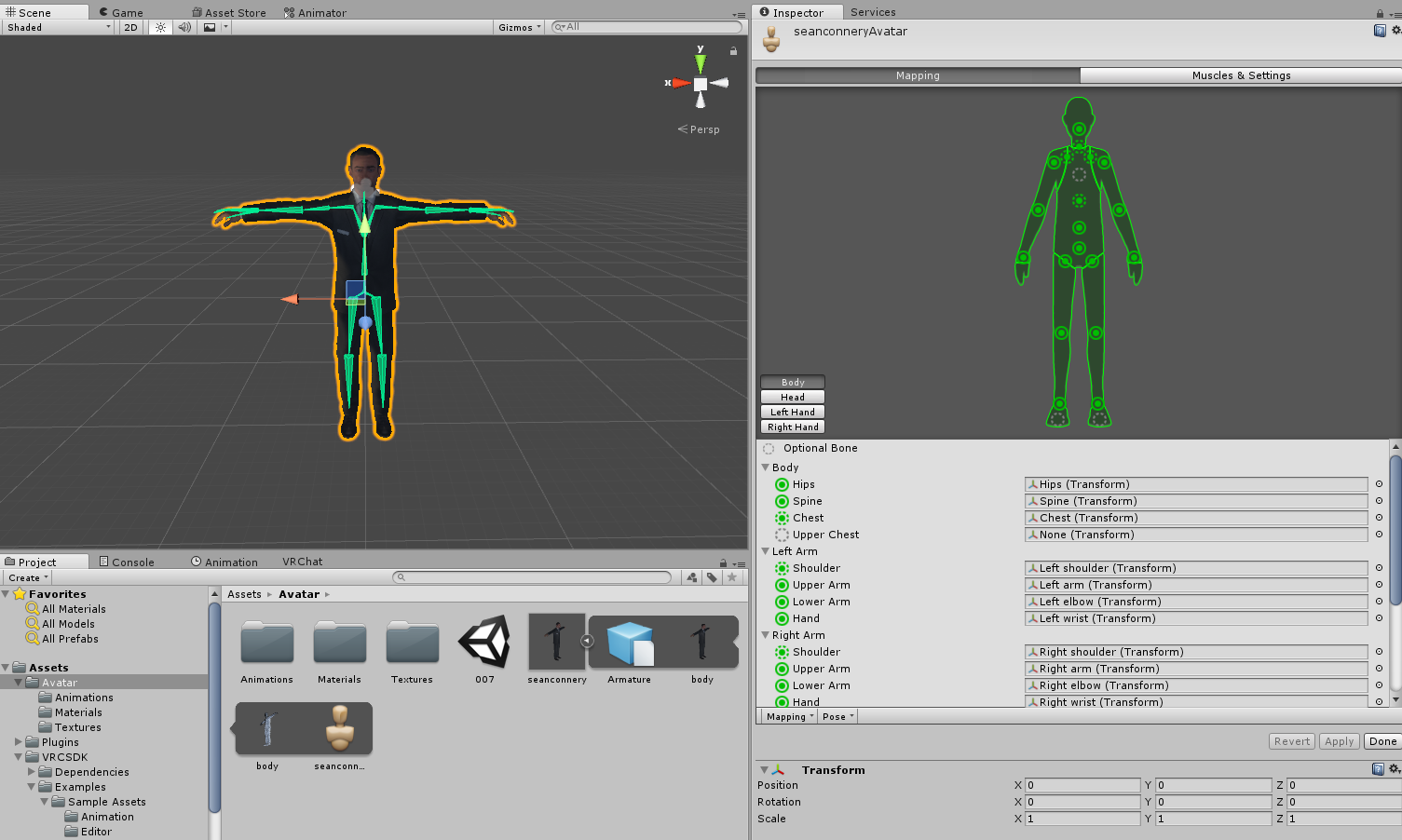The image size is (1402, 840).
Task: Open the Gizmos dropdown menu
Action: [520, 27]
